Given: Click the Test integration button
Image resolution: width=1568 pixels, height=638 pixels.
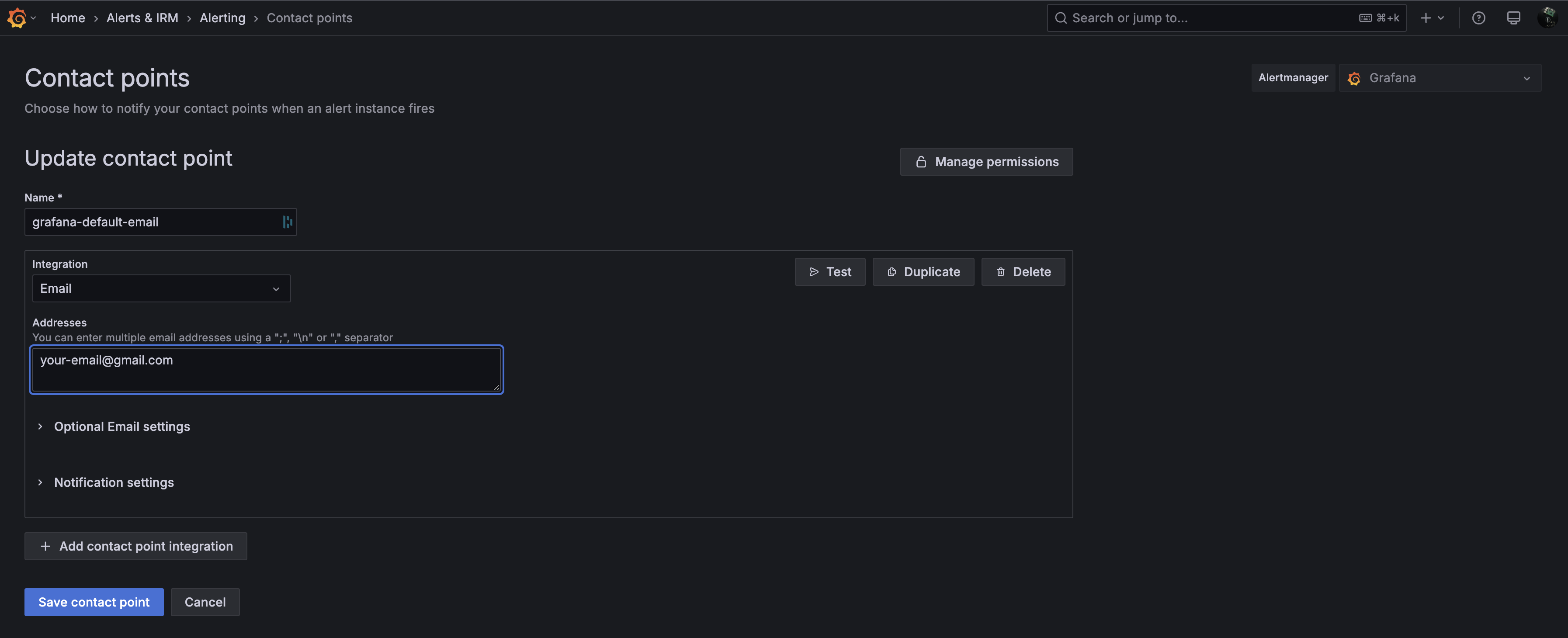Looking at the screenshot, I should point(829,271).
